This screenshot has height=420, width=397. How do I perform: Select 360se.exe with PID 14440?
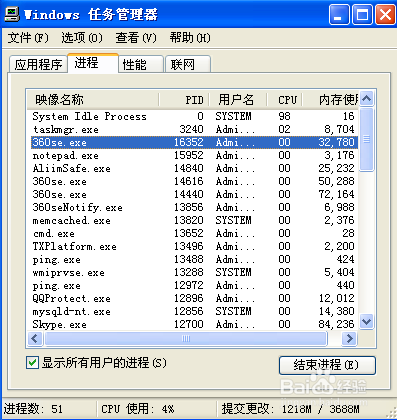193,194
